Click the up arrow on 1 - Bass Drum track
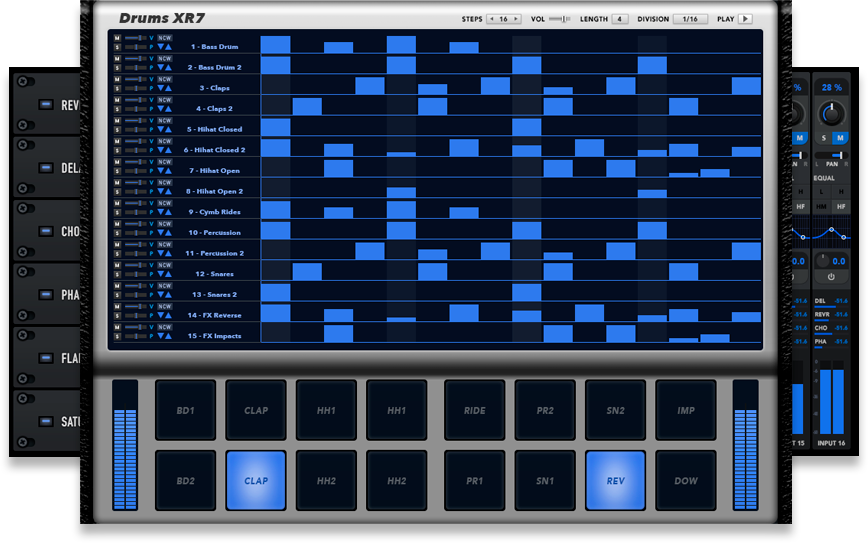 click(x=168, y=46)
